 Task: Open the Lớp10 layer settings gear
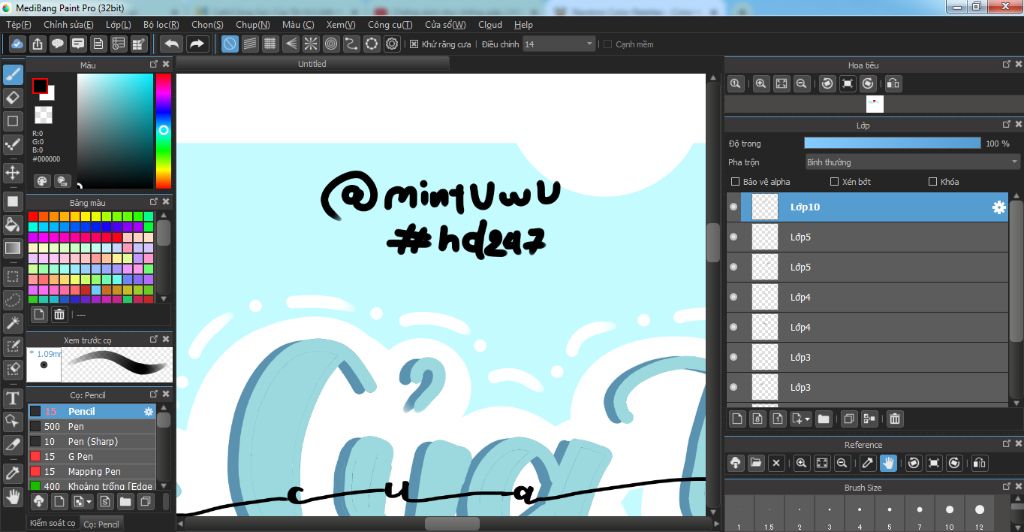click(999, 207)
